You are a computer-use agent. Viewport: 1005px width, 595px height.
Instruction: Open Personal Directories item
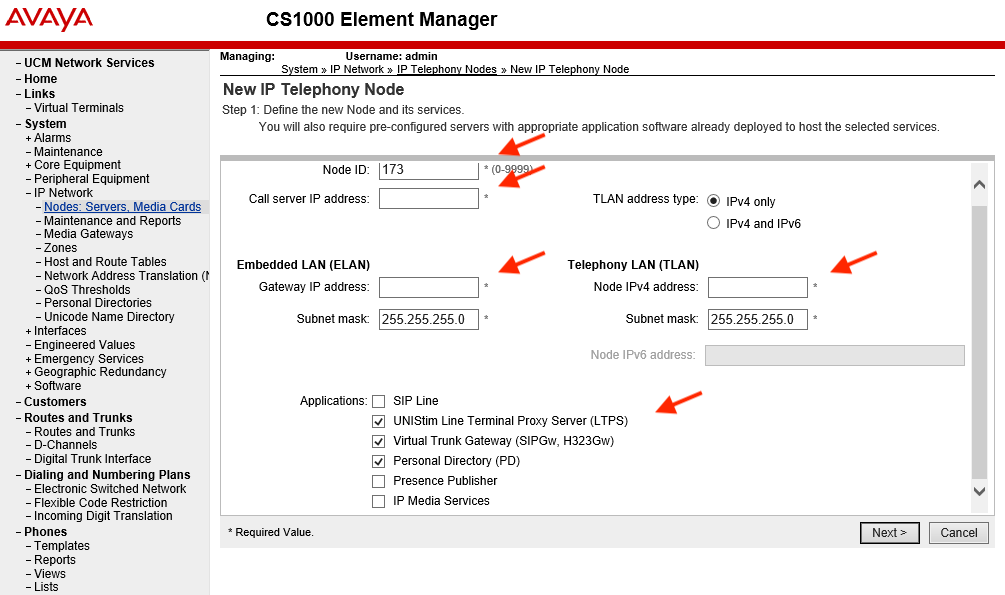[97, 303]
